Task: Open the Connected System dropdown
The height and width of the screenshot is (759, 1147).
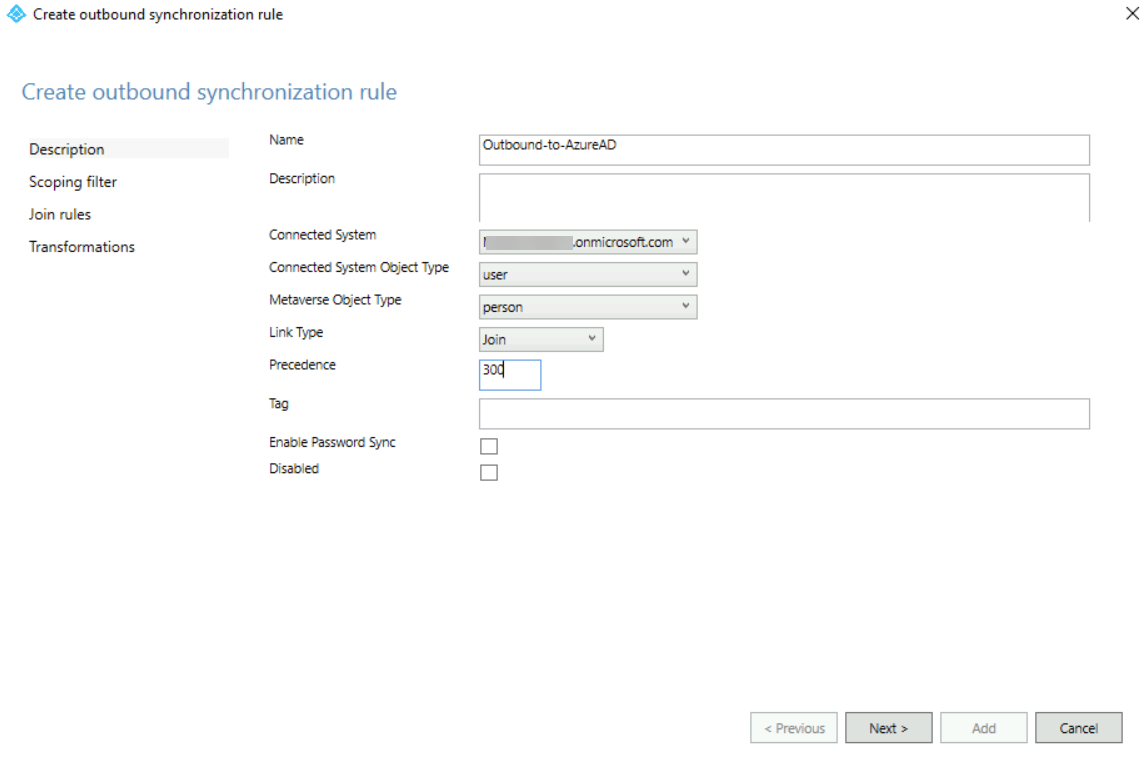Action: (588, 242)
